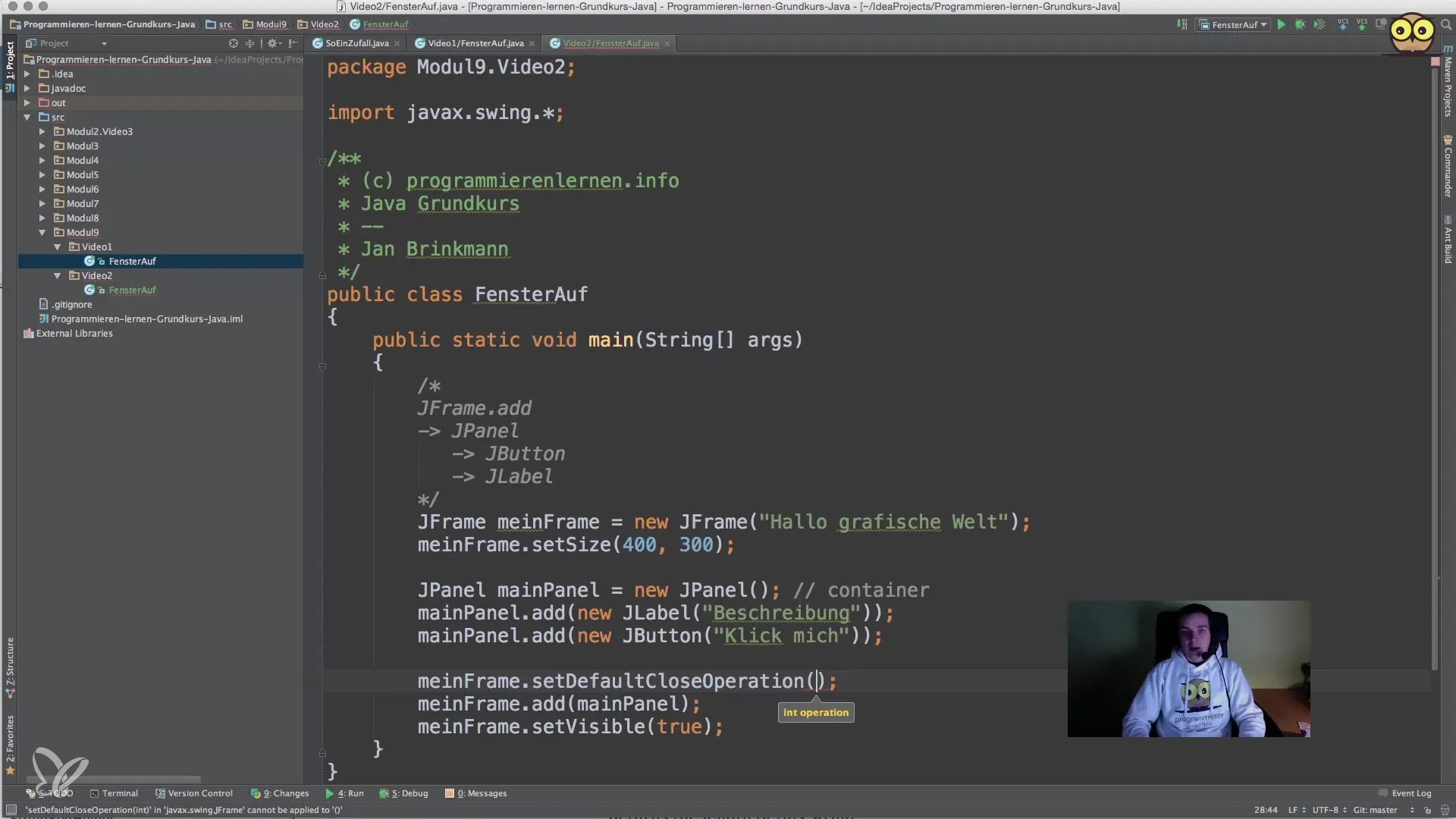Viewport: 1456px width, 819px height.
Task: Click the Make Project binary icon
Action: pyautogui.click(x=1182, y=24)
